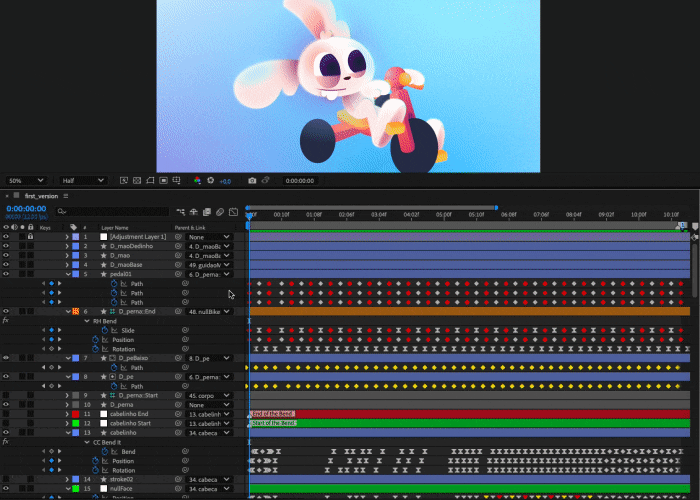Image resolution: width=700 pixels, height=500 pixels.
Task: Click the 05:00f mark on time ruler
Action: (443, 215)
